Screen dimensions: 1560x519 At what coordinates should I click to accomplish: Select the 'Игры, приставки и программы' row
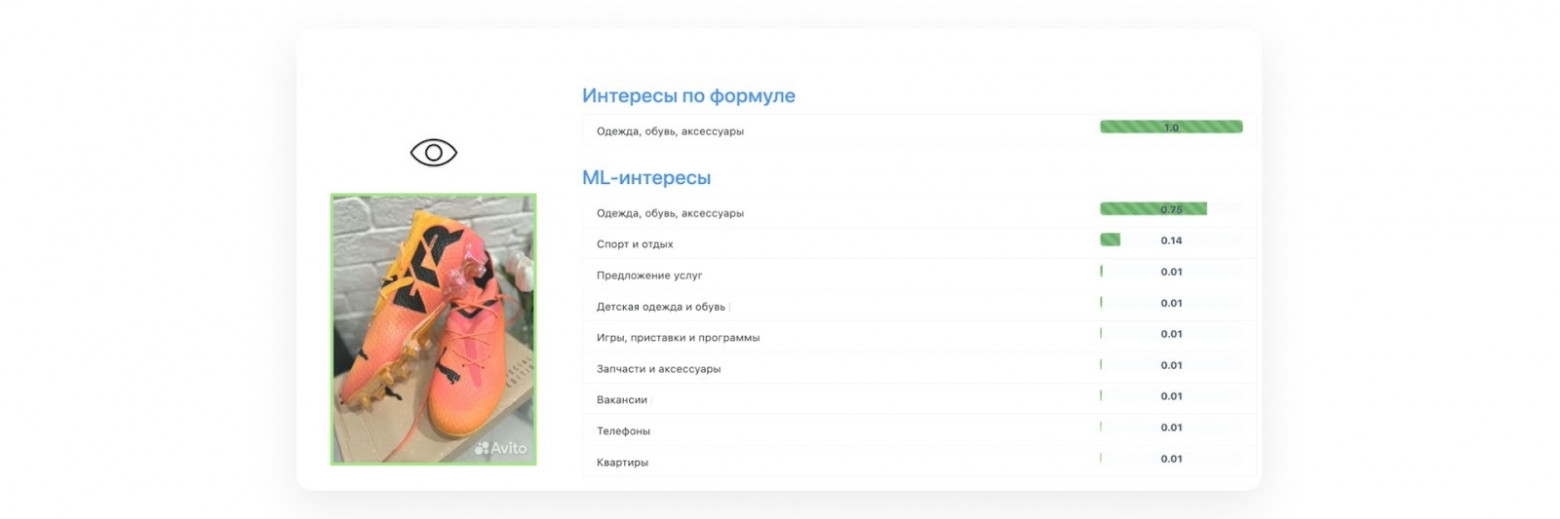pos(918,336)
